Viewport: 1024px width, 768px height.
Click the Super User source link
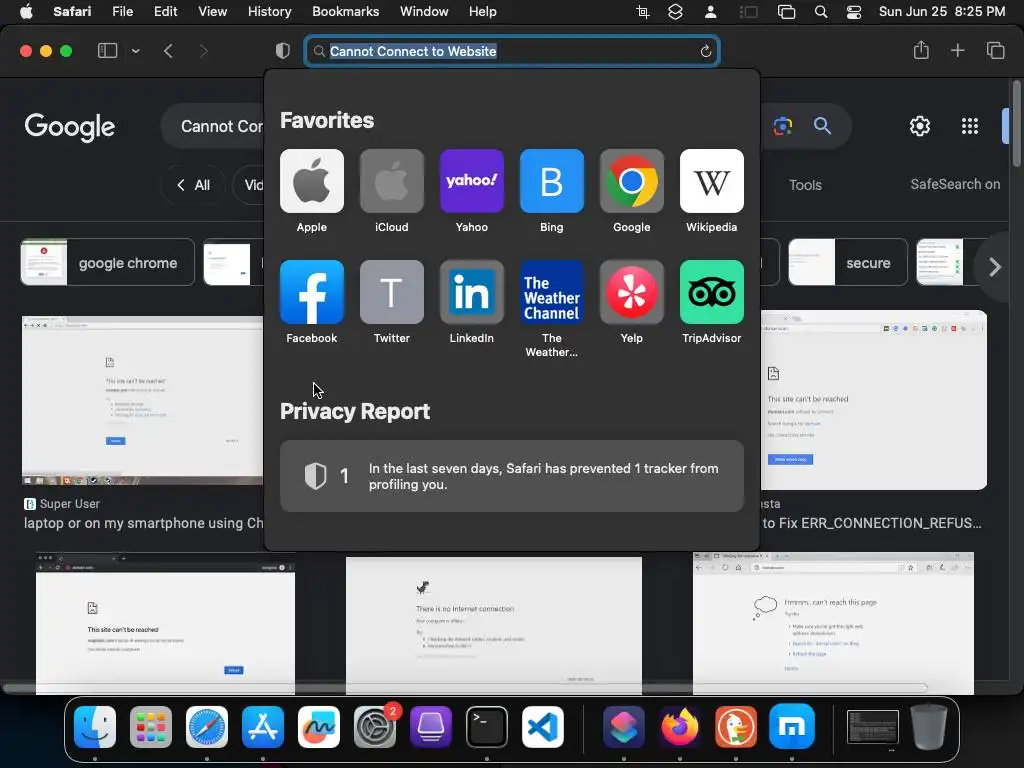(62, 504)
